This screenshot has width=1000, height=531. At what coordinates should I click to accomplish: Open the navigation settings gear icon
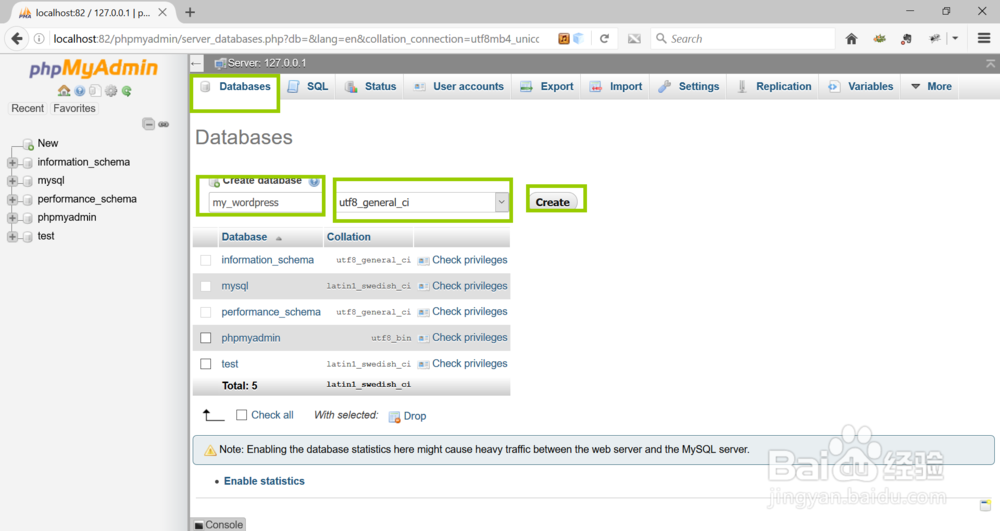[x=111, y=91]
